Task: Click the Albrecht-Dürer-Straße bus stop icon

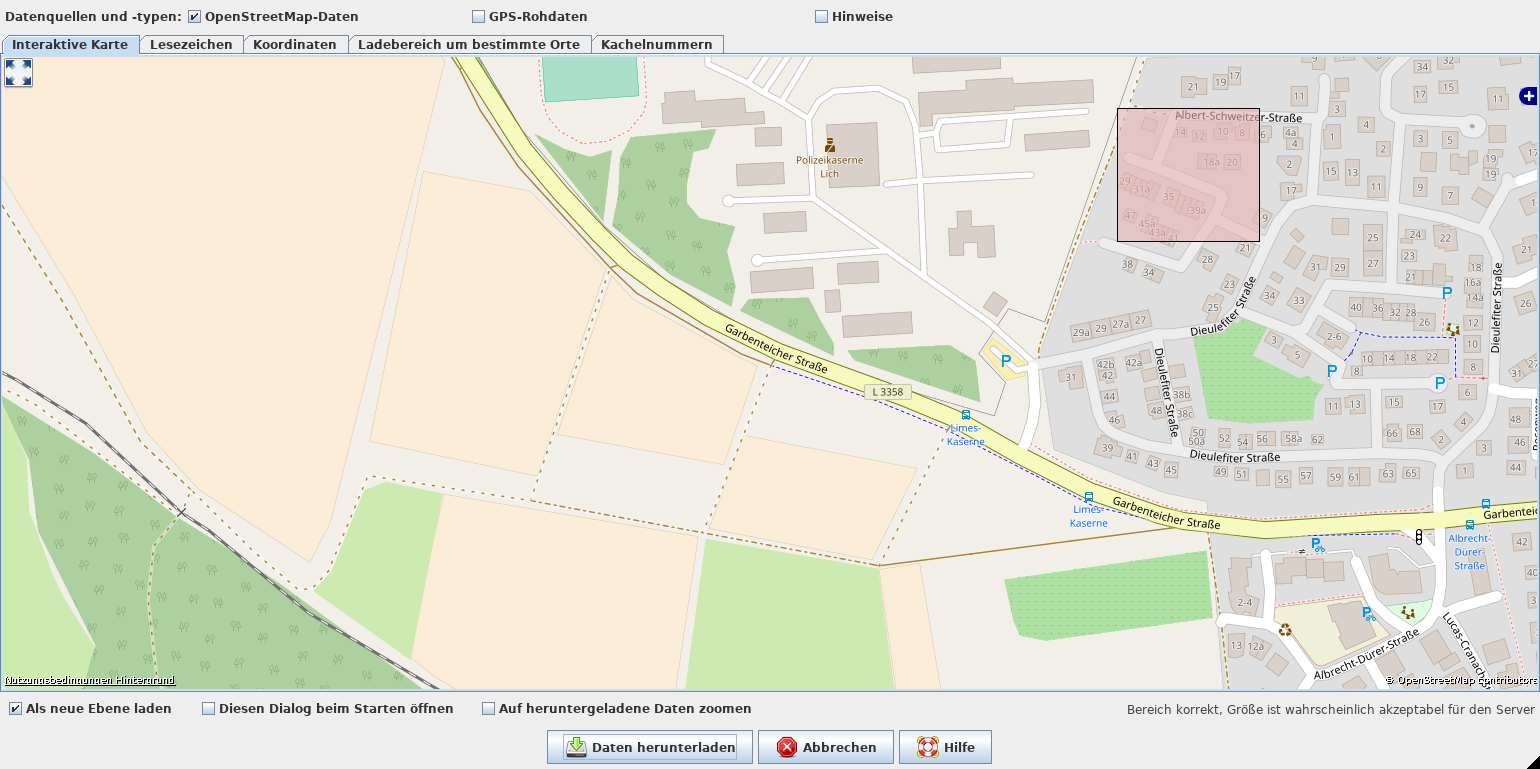Action: [1469, 524]
